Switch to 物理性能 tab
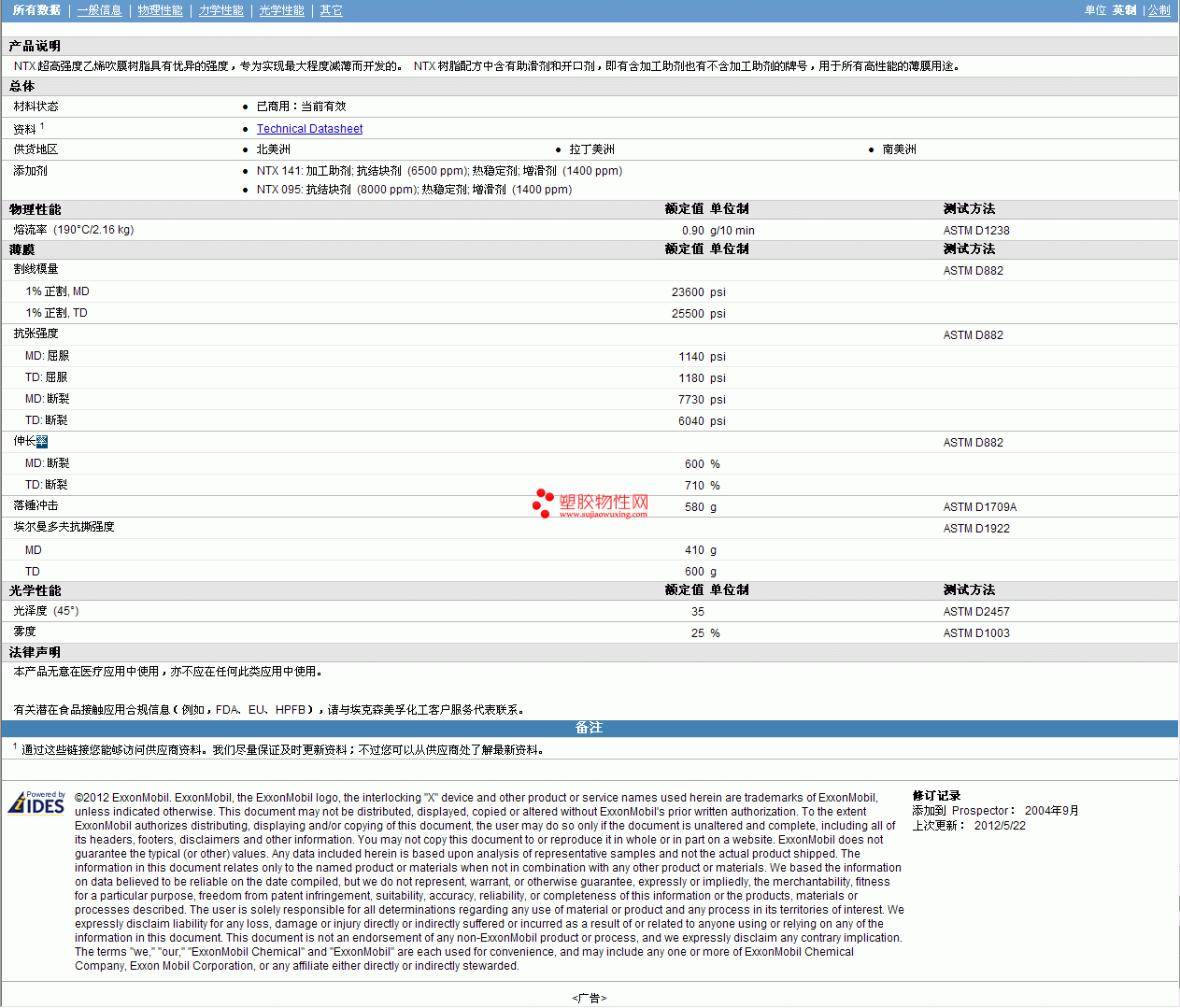 pos(160,10)
